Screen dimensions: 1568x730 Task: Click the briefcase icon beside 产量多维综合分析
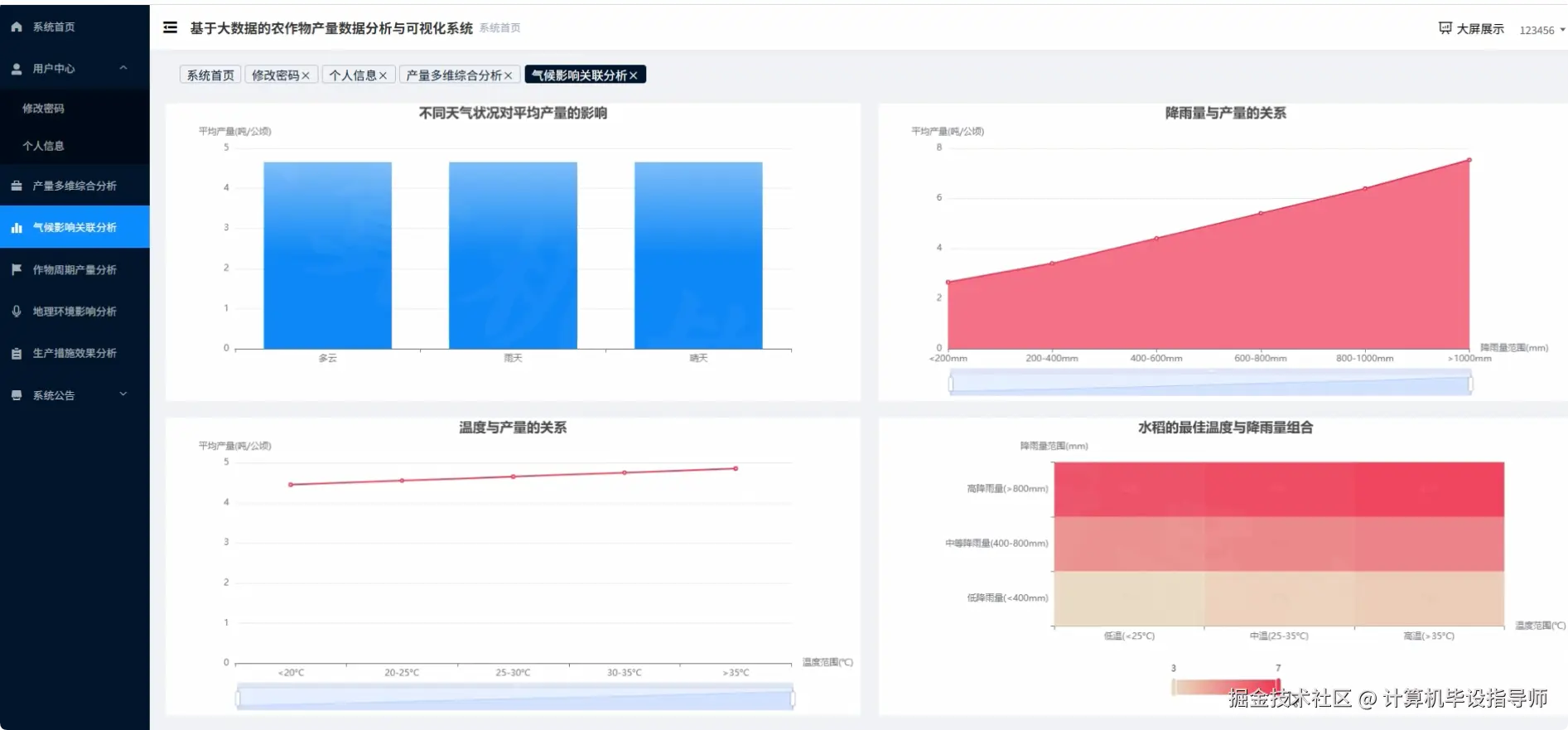pyautogui.click(x=17, y=186)
